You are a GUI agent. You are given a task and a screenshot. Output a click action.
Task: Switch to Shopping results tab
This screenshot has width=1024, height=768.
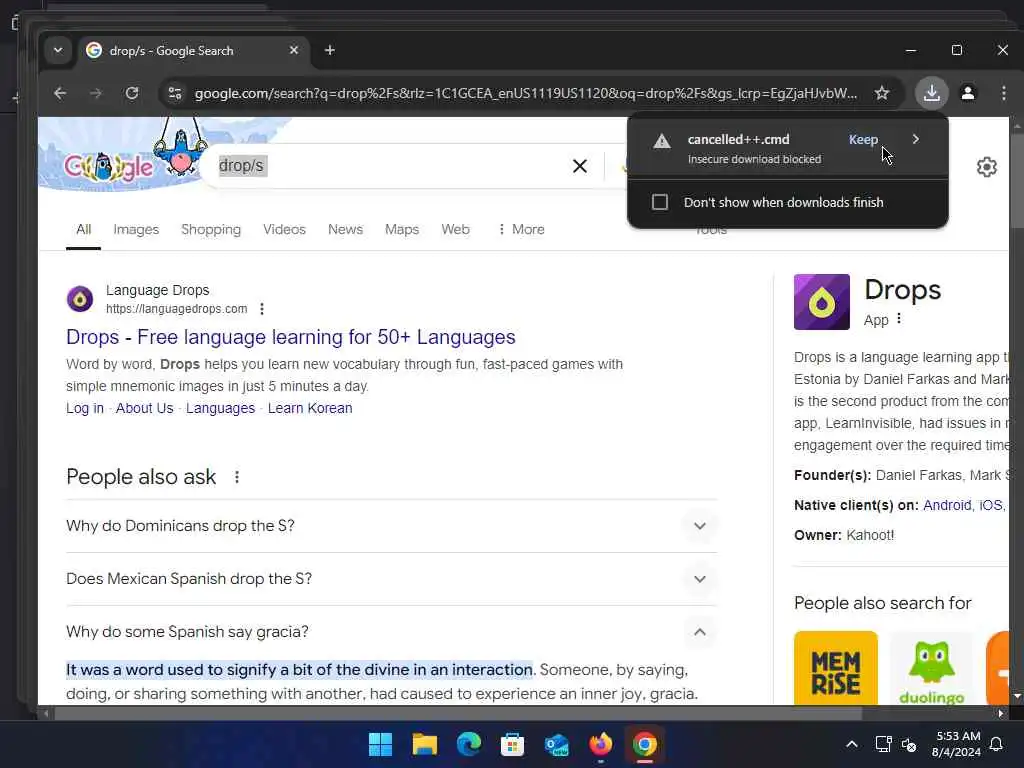click(x=211, y=229)
